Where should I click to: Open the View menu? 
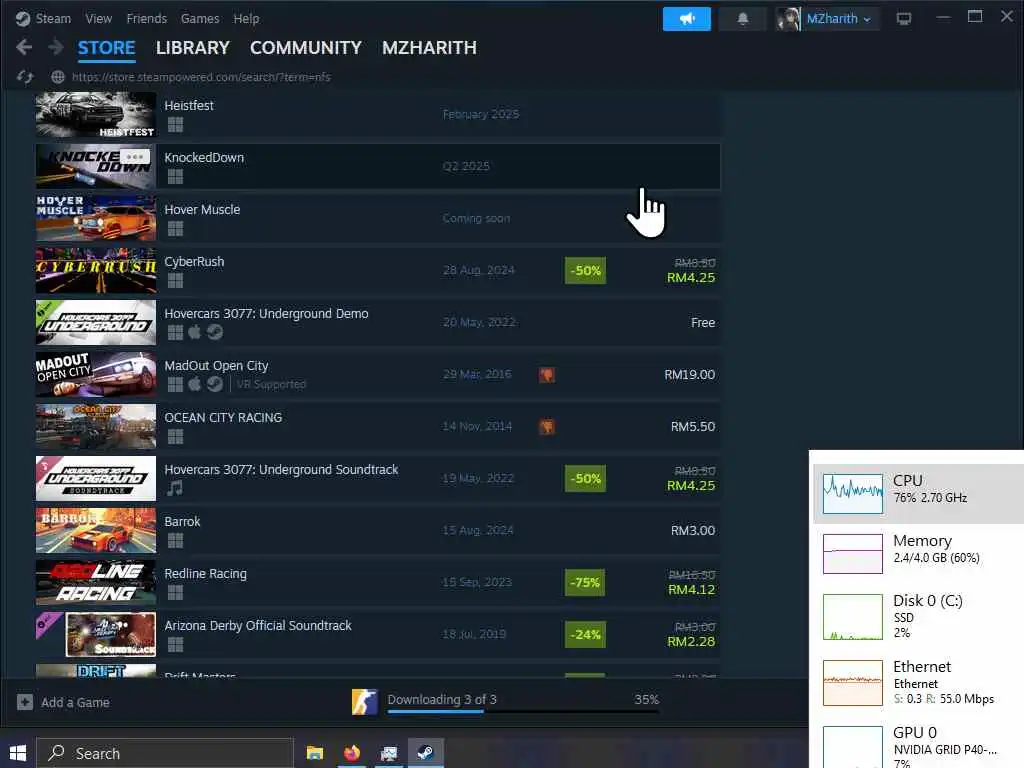(99, 18)
